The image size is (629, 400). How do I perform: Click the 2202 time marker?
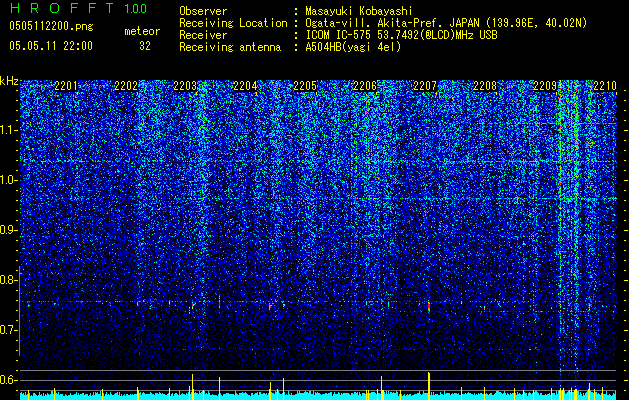126,86
